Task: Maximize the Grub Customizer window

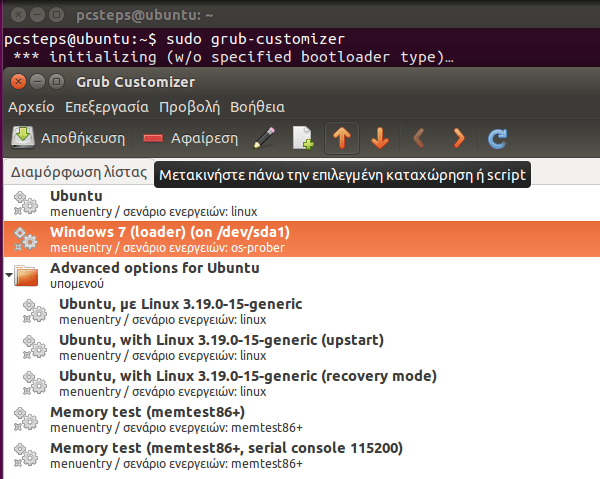Action: click(x=57, y=82)
